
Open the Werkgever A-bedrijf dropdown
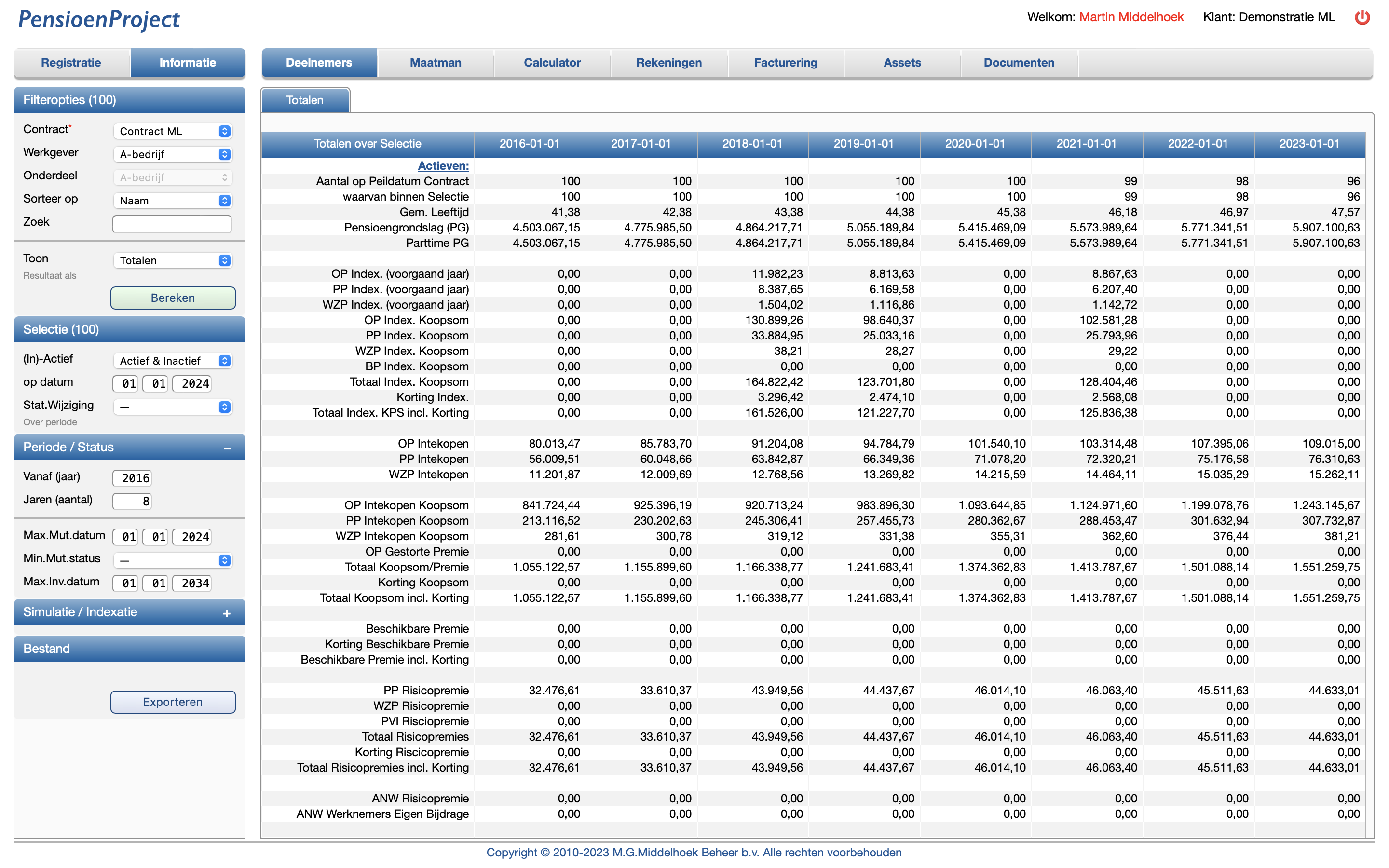(173, 154)
